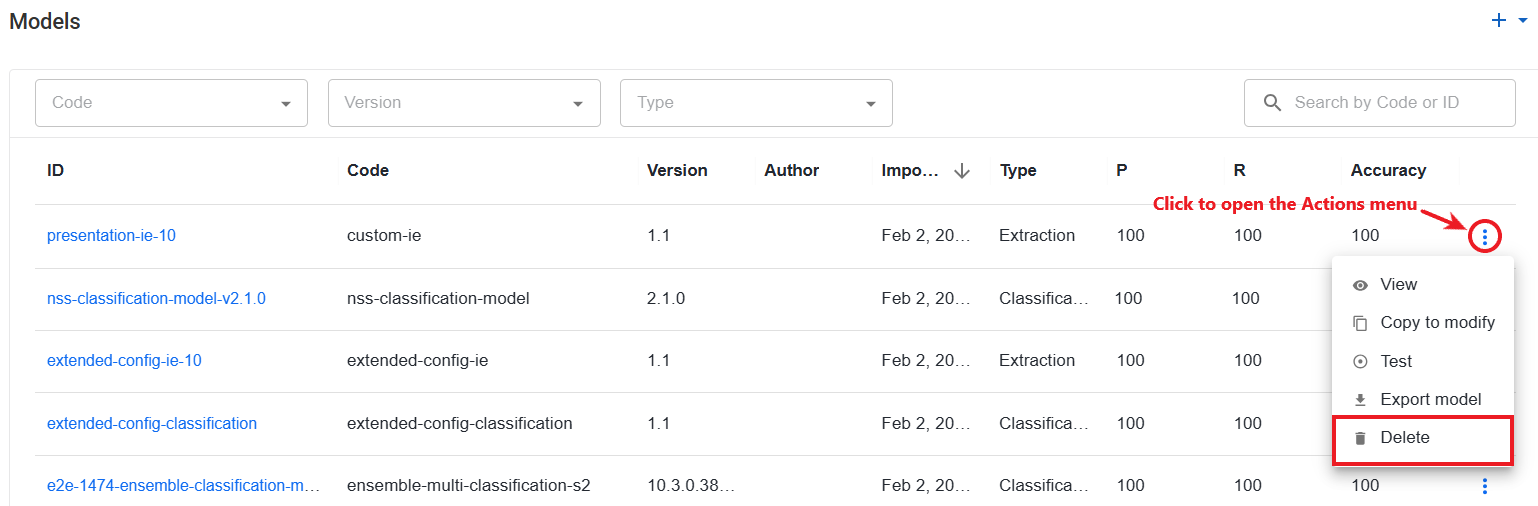Viewport: 1538px width, 506px height.
Task: Open extended-config-classification model link
Action: [x=152, y=423]
